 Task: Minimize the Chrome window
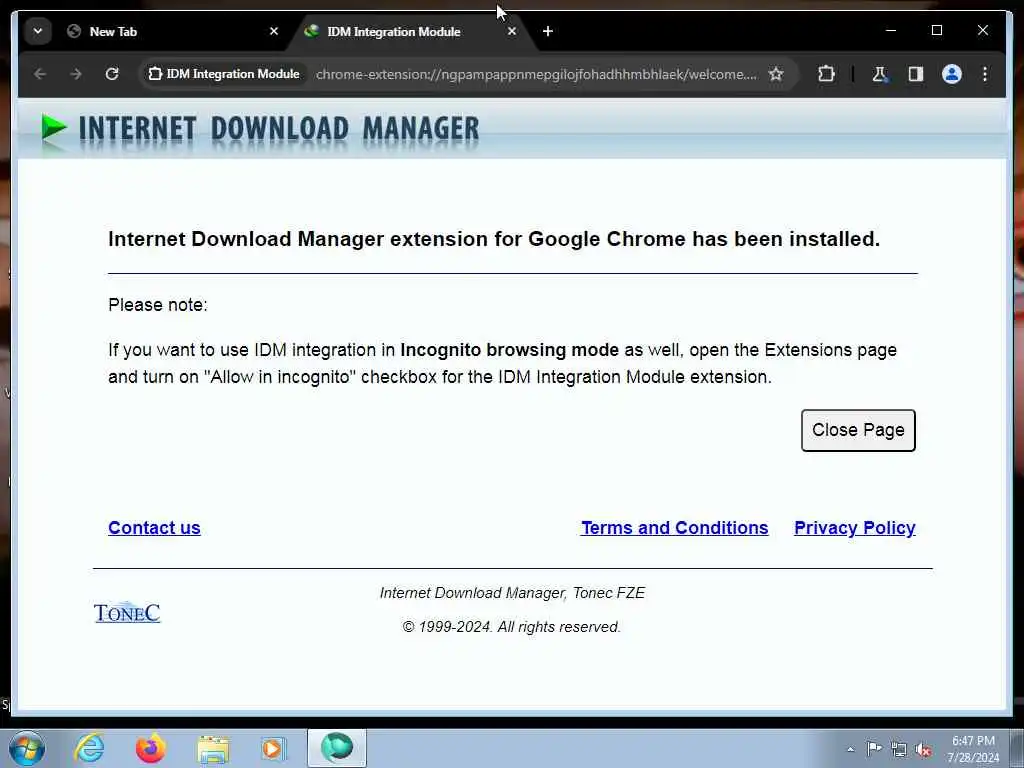pos(891,31)
